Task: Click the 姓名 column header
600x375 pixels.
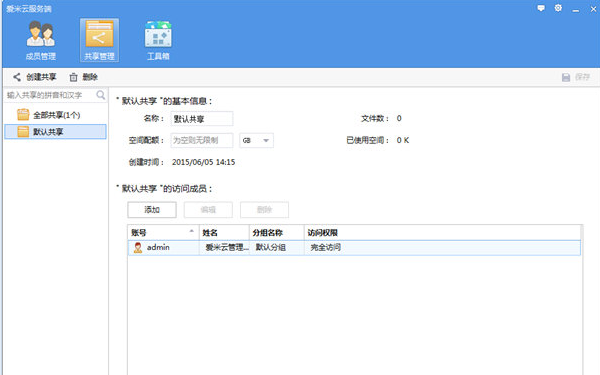Action: pyautogui.click(x=224, y=233)
